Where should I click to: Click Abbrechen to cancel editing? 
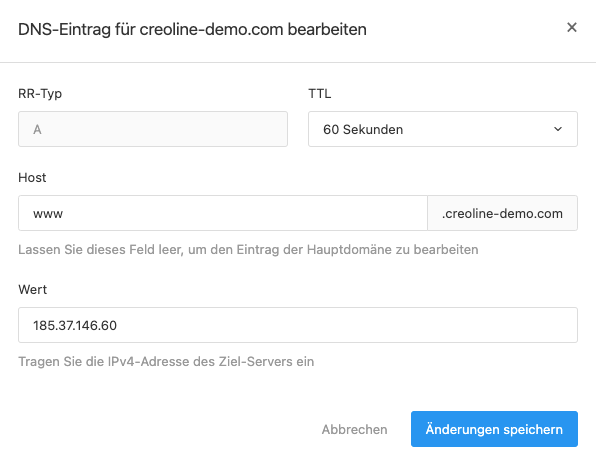pos(354,429)
